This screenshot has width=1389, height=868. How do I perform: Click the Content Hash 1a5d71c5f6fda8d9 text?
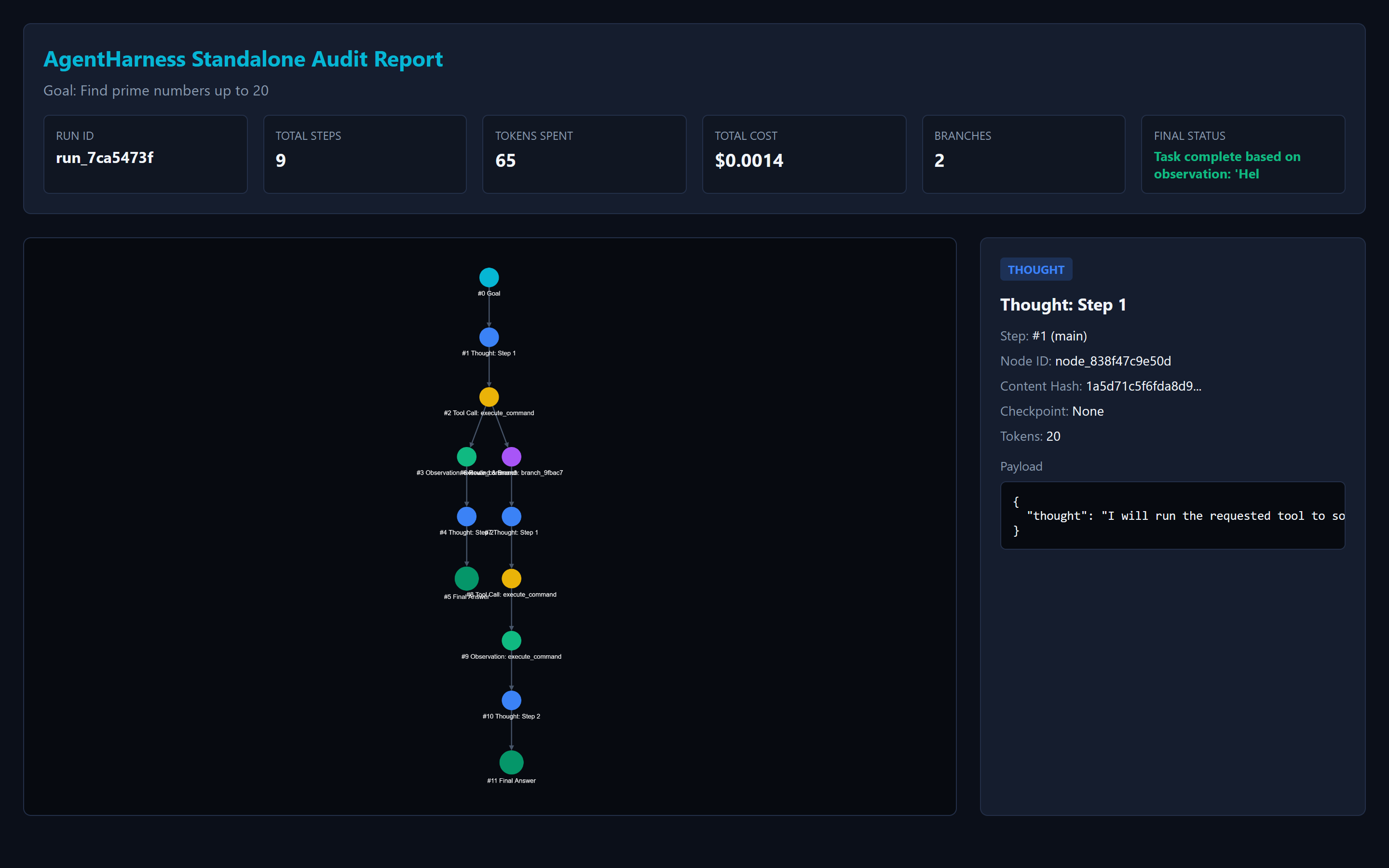pyautogui.click(x=1101, y=386)
